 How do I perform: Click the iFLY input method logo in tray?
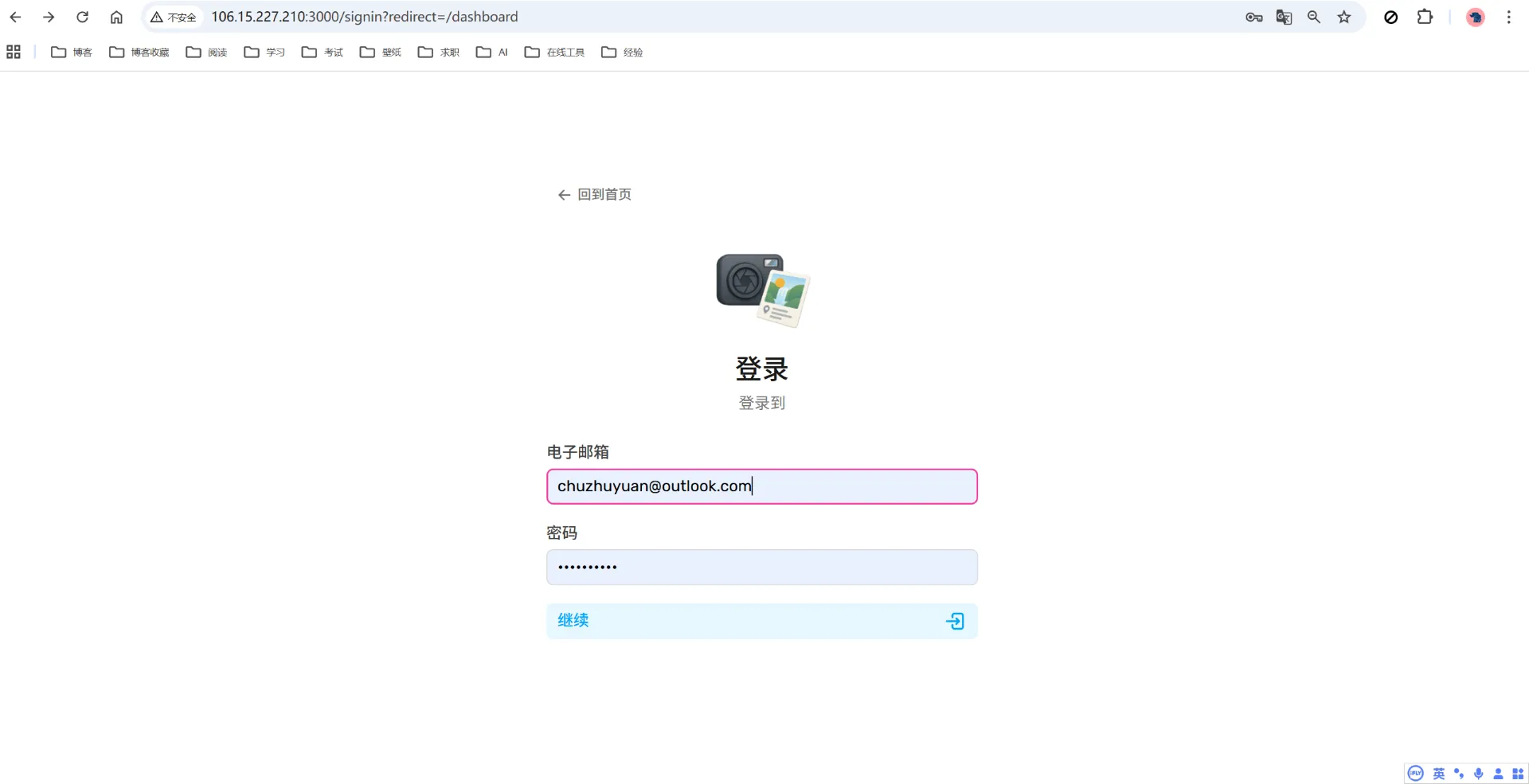(1415, 772)
